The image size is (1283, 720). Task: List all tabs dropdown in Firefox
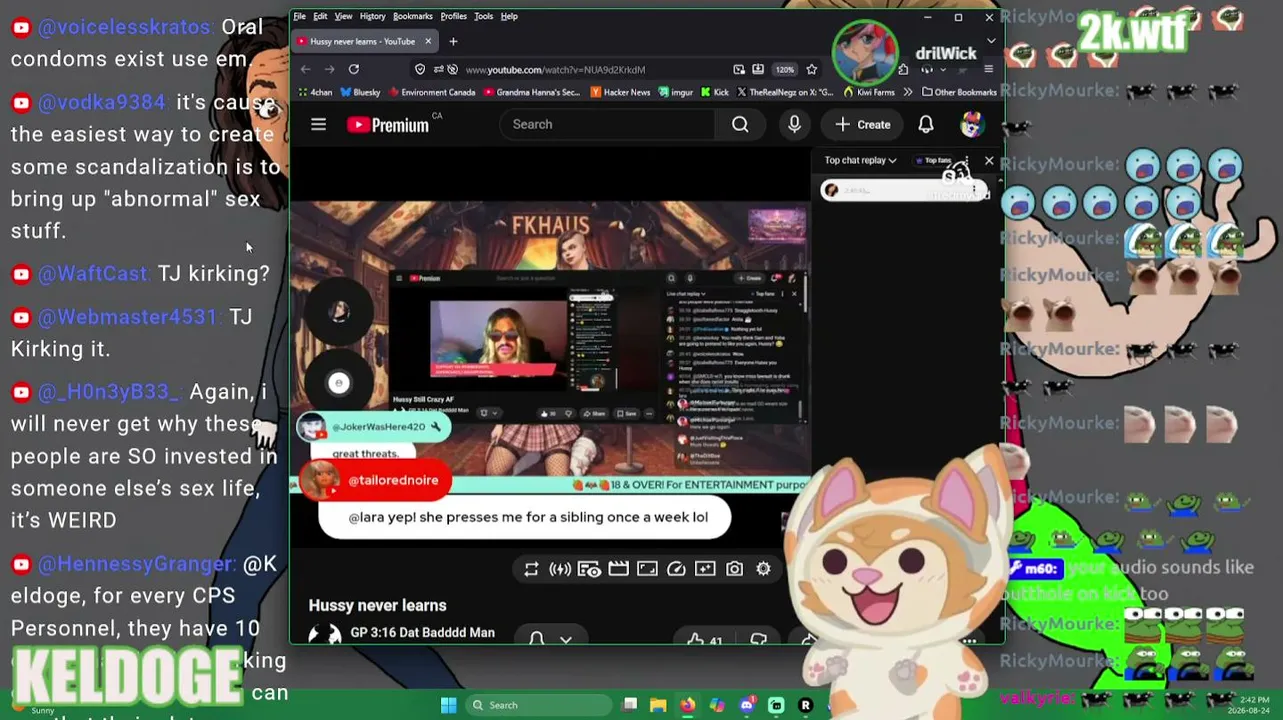990,41
